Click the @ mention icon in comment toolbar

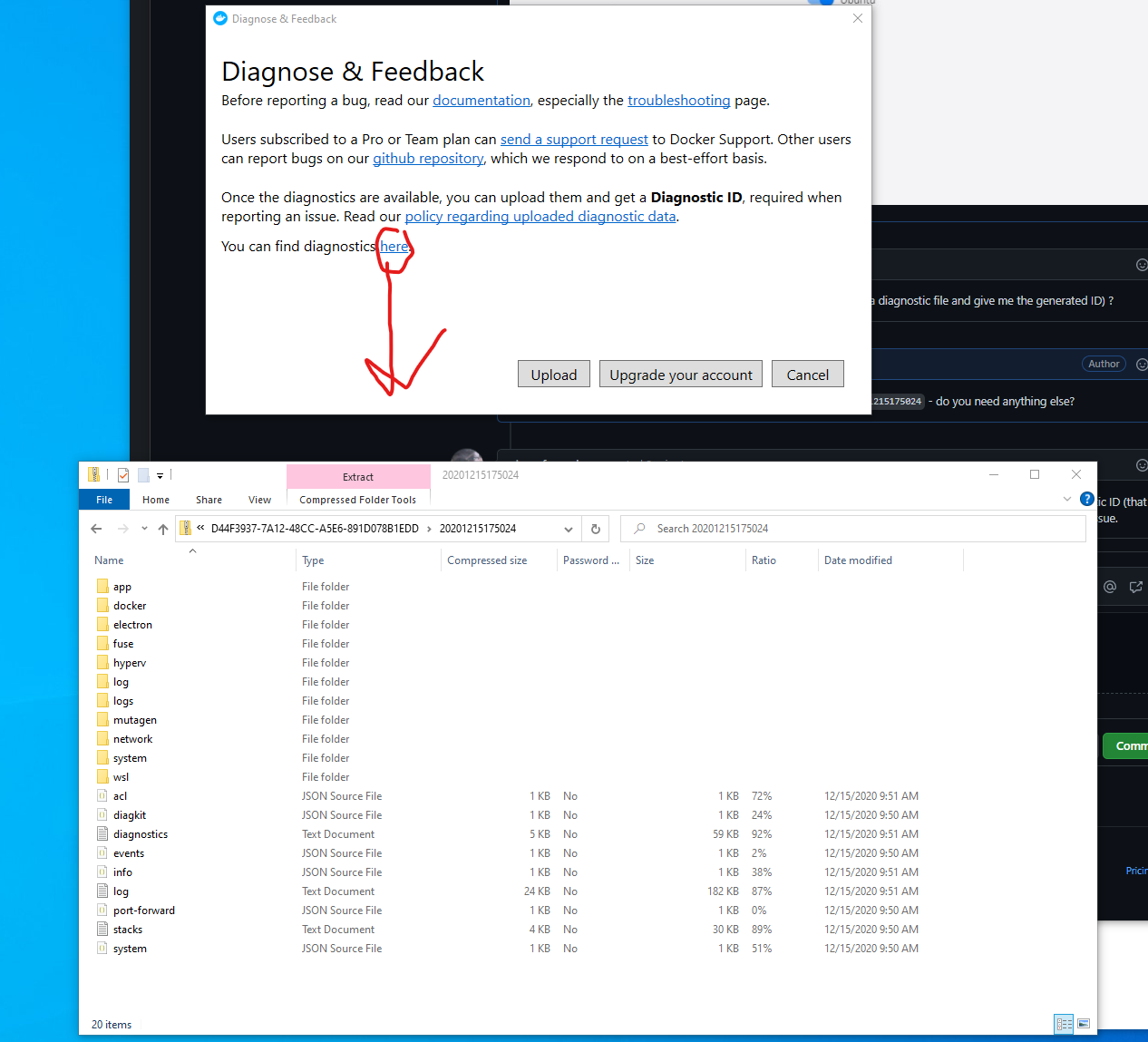click(x=1109, y=587)
